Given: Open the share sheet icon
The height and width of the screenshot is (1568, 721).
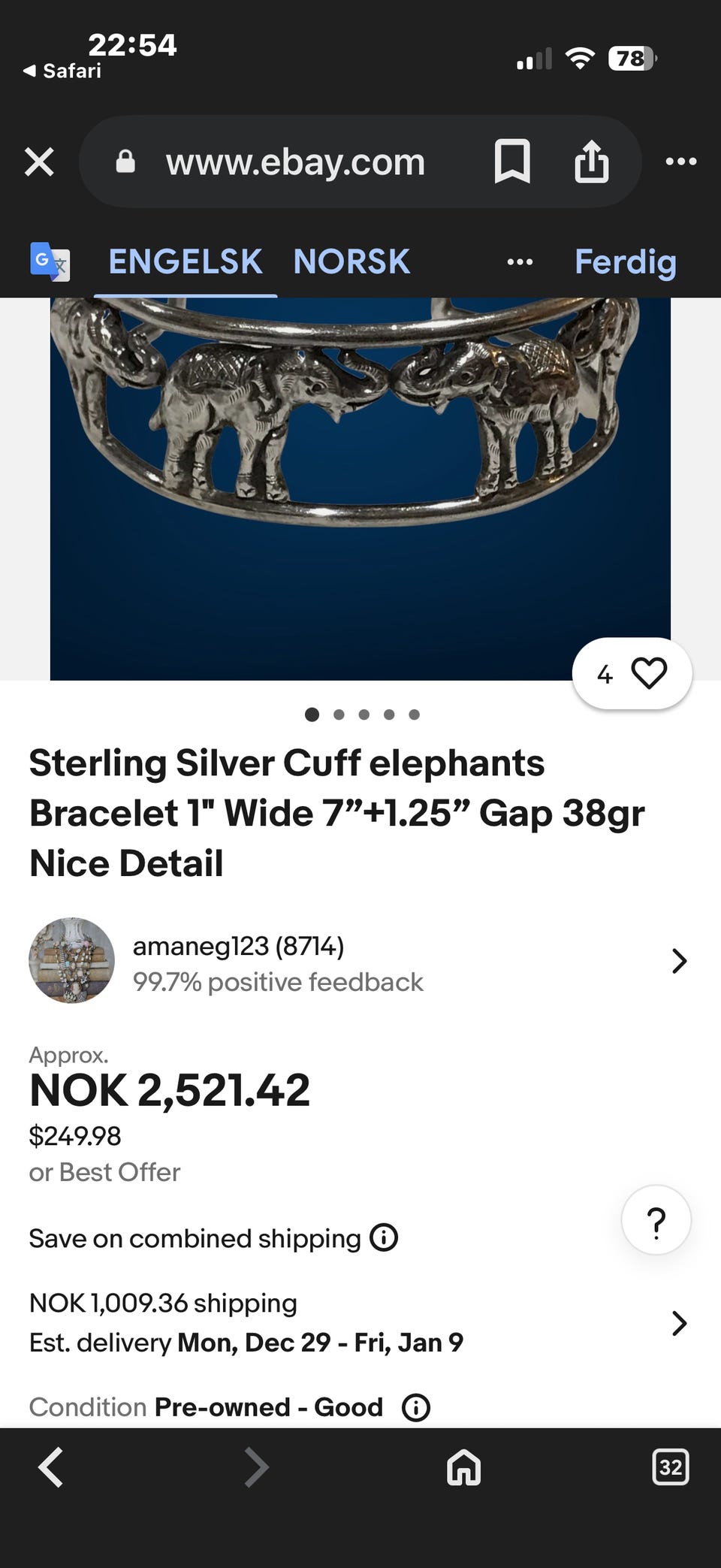Looking at the screenshot, I should coord(592,161).
